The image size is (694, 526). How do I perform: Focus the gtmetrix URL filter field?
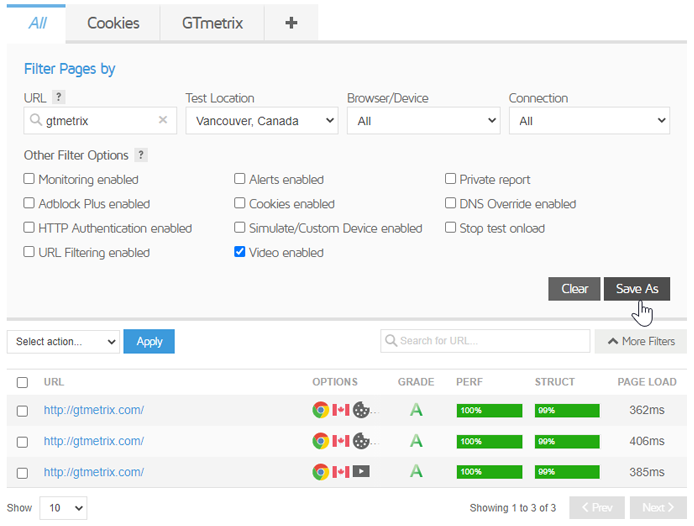100,120
